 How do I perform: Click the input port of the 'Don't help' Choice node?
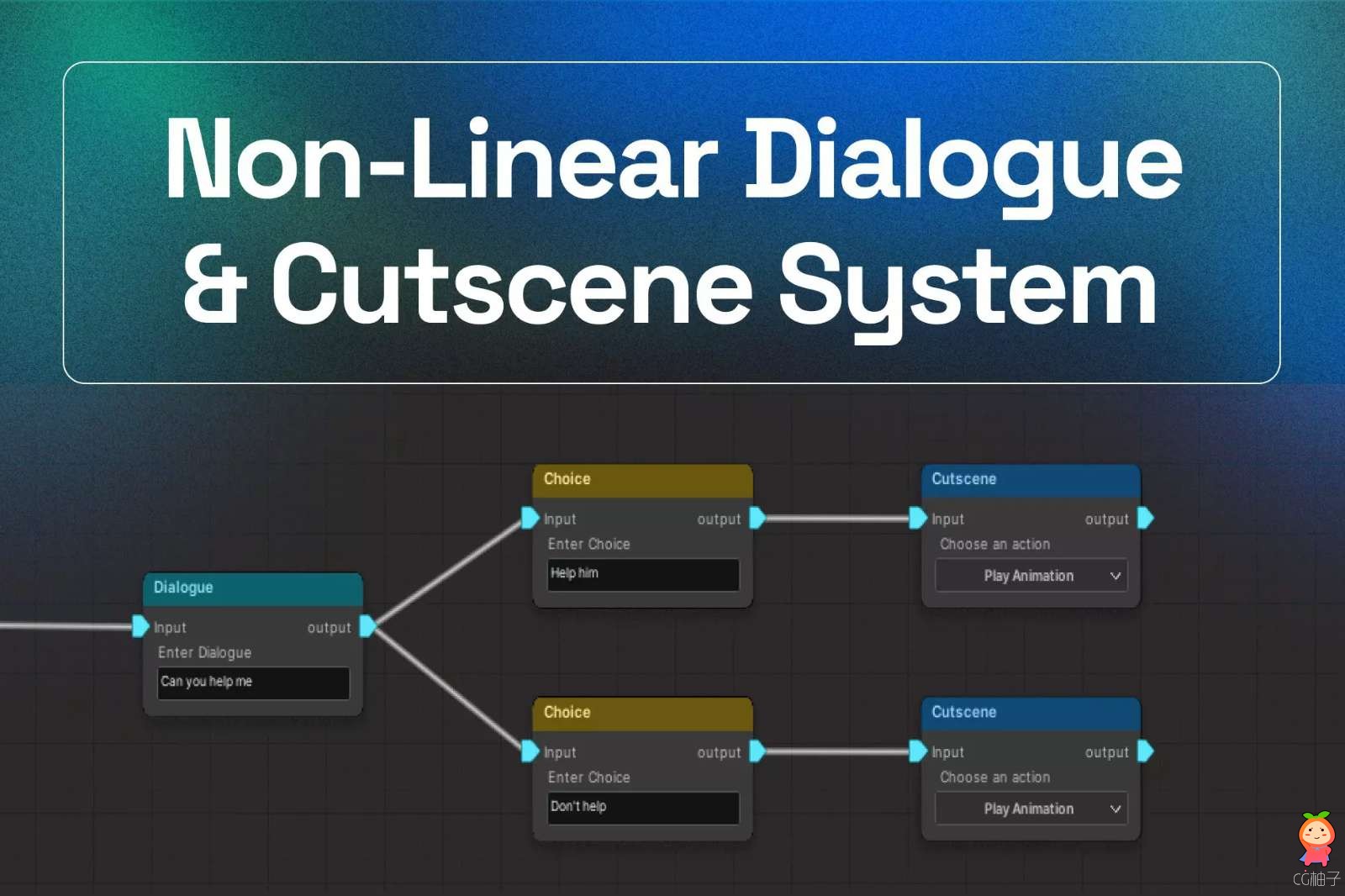click(x=530, y=751)
